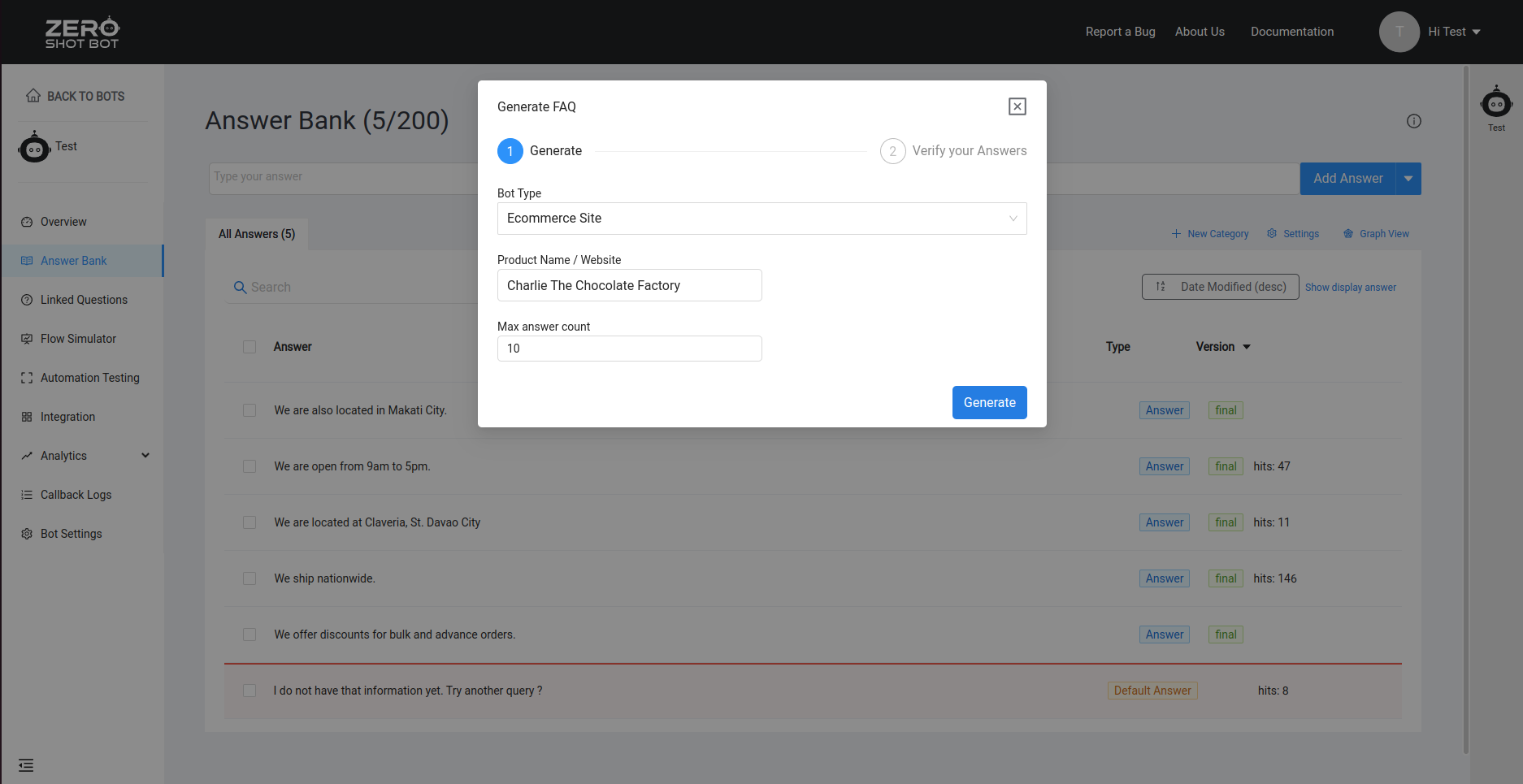Click the sort icon in Date Modified button
This screenshot has width=1523, height=784.
pyautogui.click(x=1161, y=287)
